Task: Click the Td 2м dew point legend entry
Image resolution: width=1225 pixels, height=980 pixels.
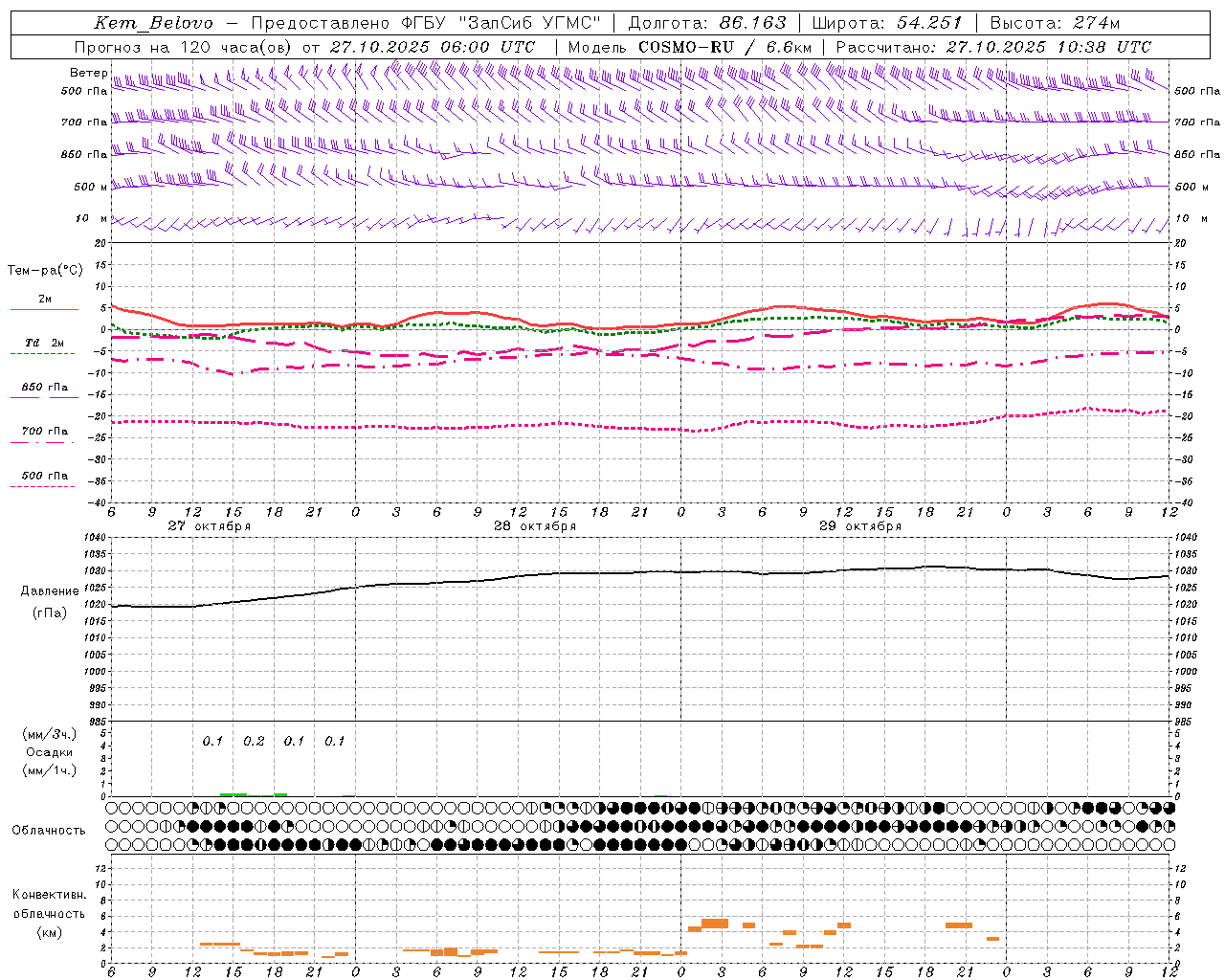Action: click(45, 343)
